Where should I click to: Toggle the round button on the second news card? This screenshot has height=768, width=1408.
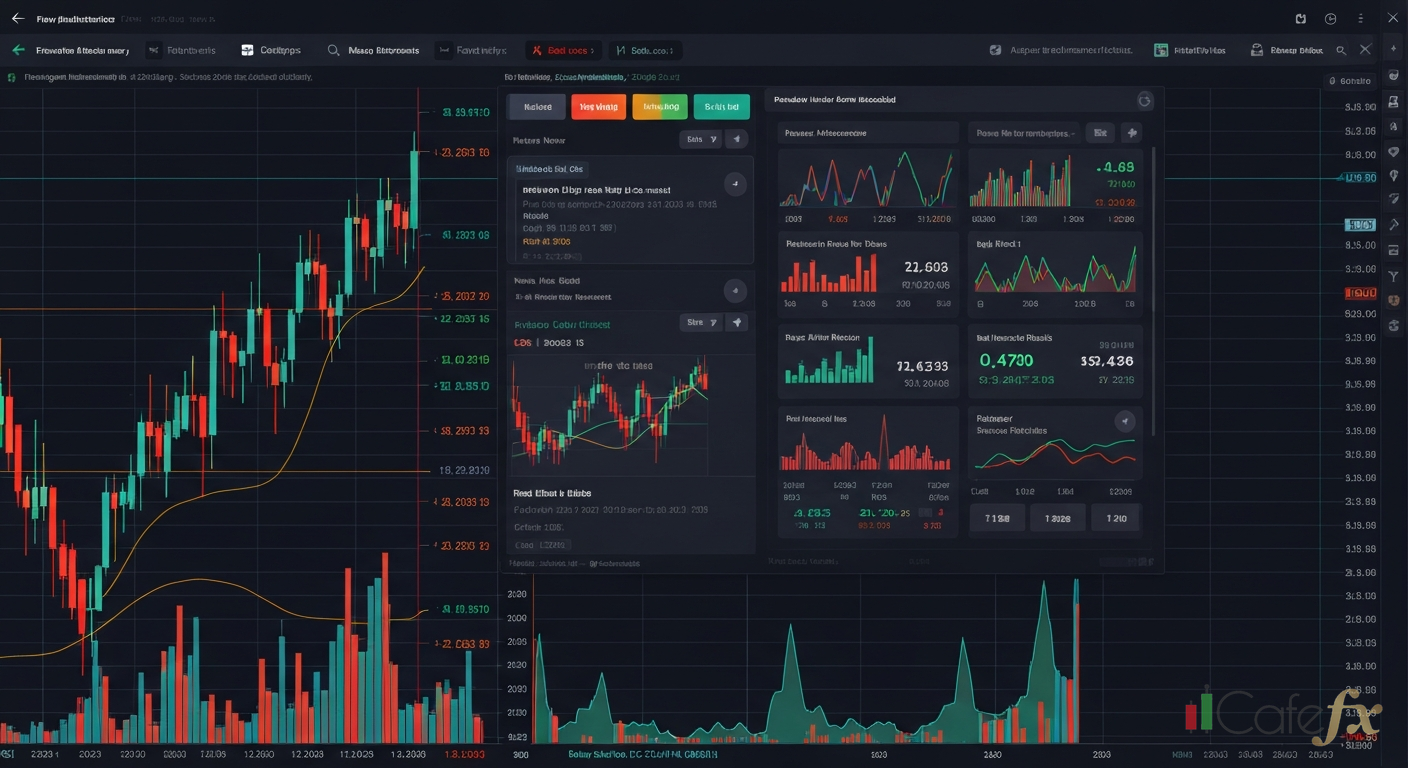tap(735, 291)
